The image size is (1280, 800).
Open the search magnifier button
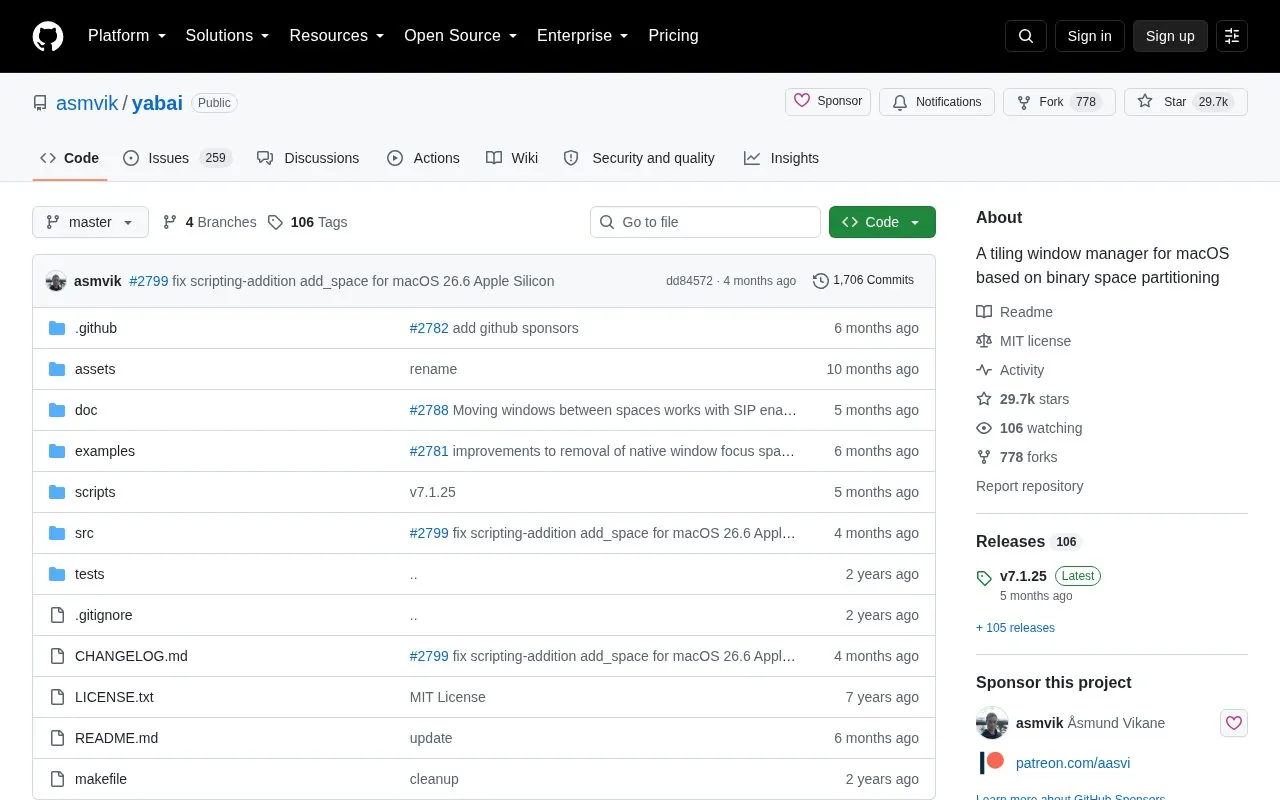tap(1026, 36)
